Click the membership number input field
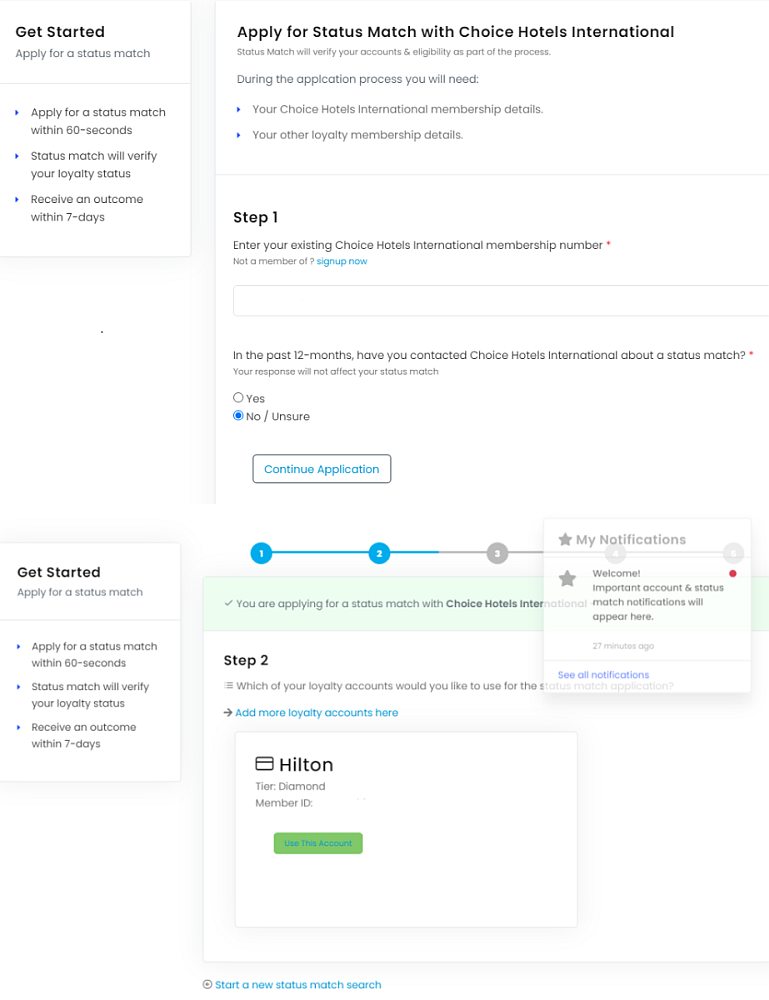Image resolution: width=769 pixels, height=1000 pixels. 501,300
